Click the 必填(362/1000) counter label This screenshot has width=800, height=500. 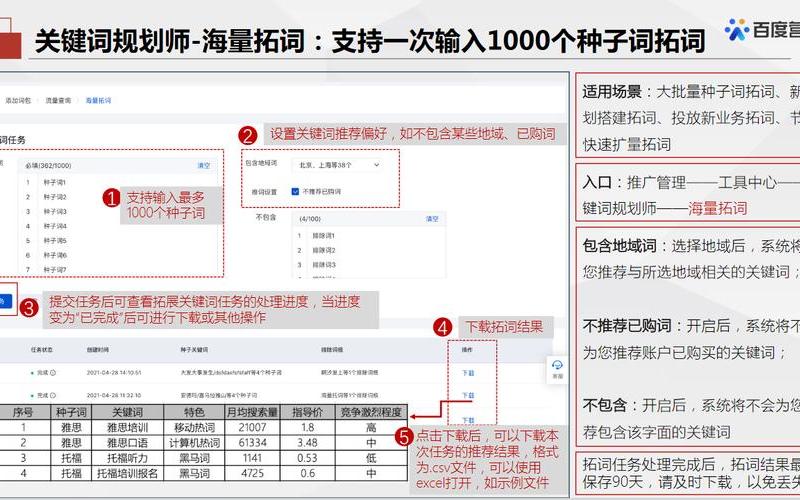(x=48, y=166)
